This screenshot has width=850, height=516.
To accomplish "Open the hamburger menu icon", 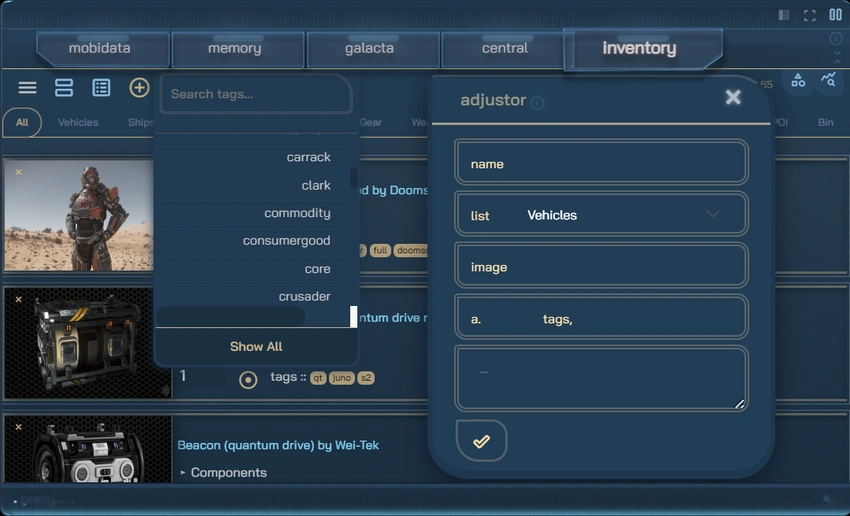I will (x=28, y=87).
